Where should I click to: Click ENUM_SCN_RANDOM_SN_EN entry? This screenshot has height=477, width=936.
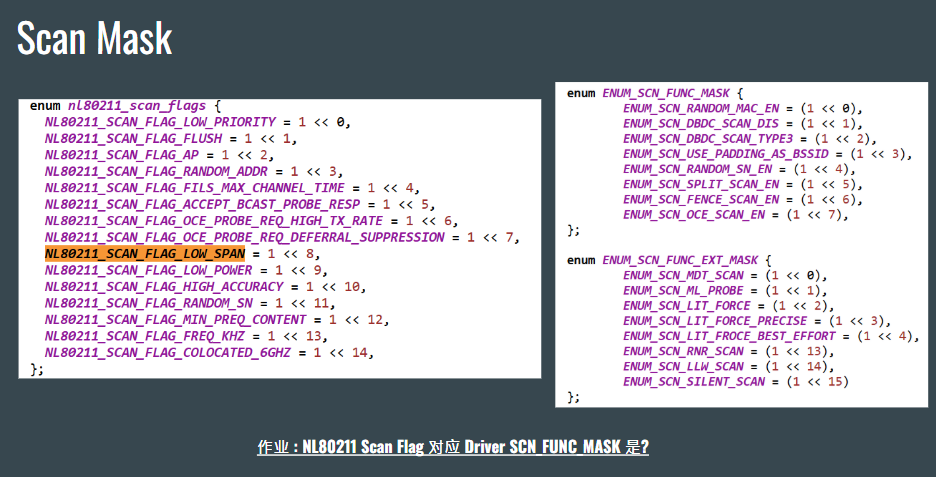click(x=740, y=170)
